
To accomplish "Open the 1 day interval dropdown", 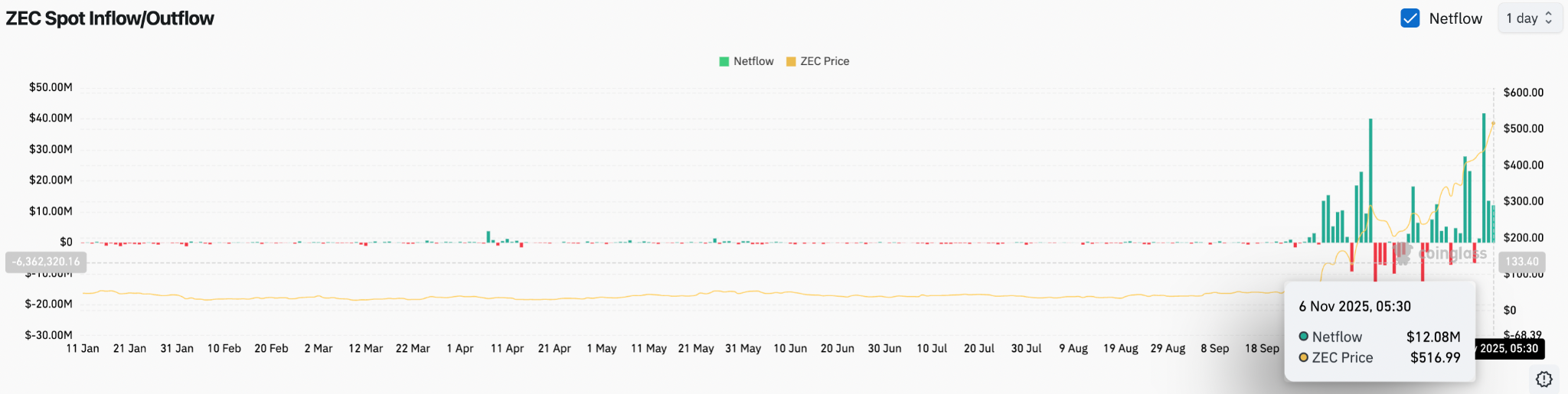I will [1528, 18].
